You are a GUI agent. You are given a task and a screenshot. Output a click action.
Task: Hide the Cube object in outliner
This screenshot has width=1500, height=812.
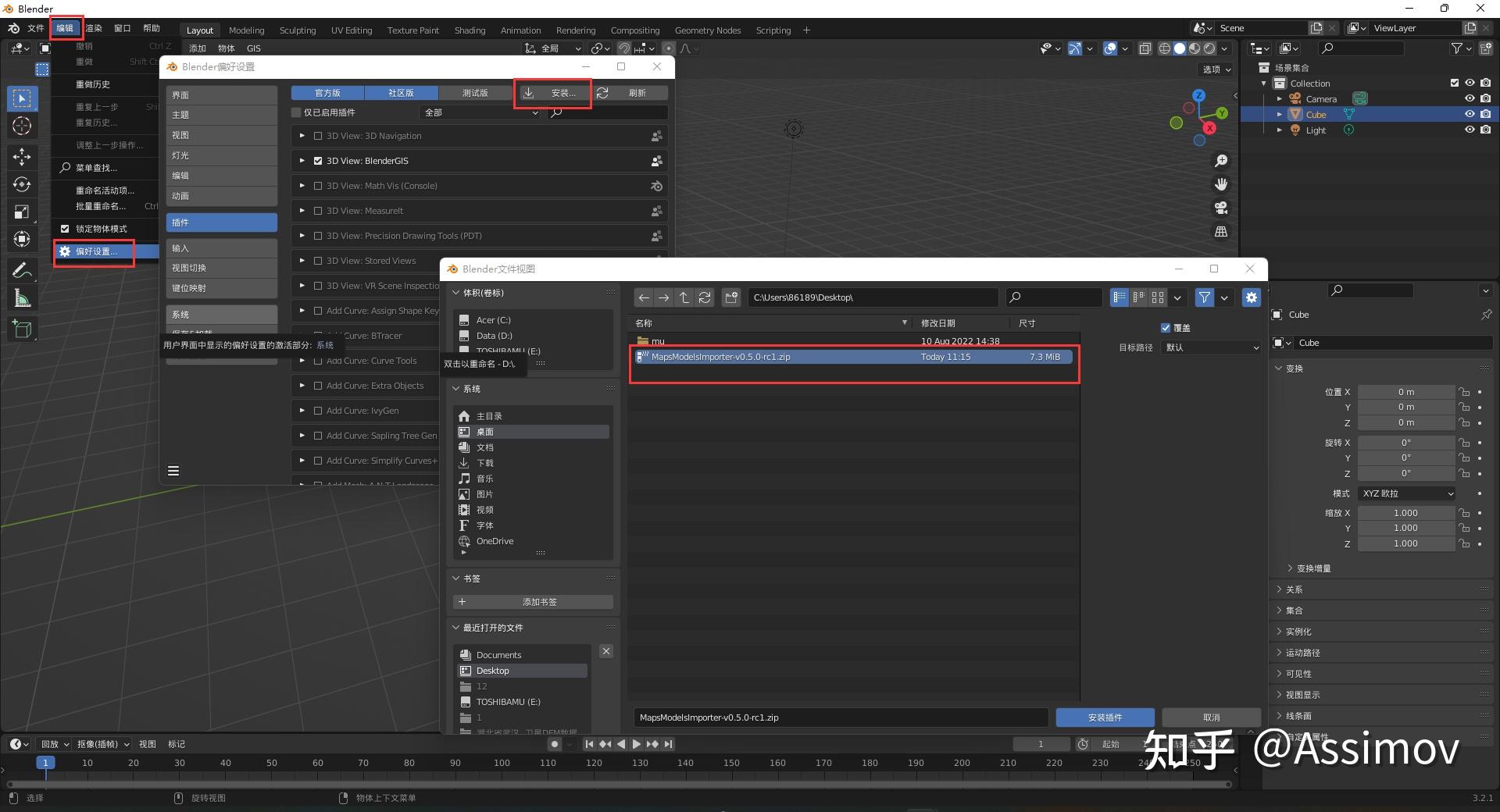coord(1470,114)
